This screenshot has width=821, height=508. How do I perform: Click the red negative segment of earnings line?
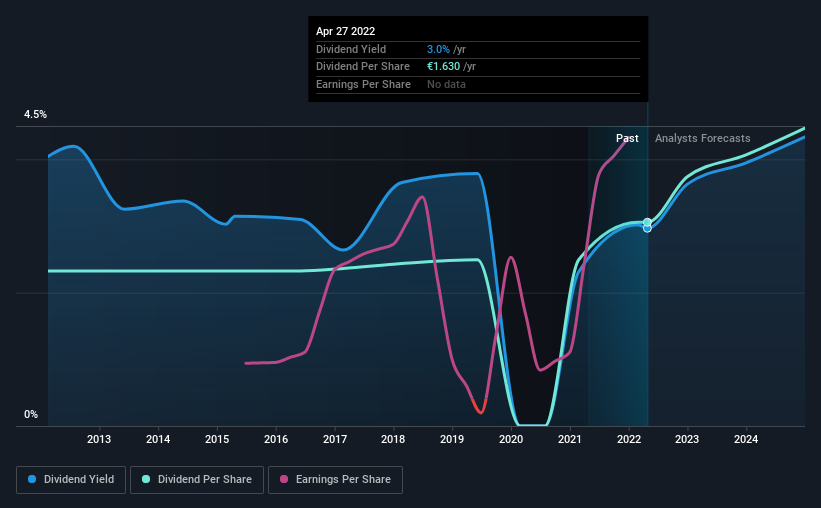(x=480, y=407)
